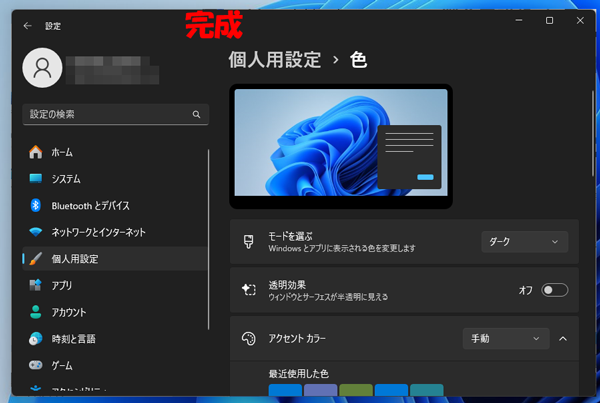This screenshot has height=403, width=600.
Task: Open the モードを選ぶ dropdown showing ダーク
Action: [524, 241]
